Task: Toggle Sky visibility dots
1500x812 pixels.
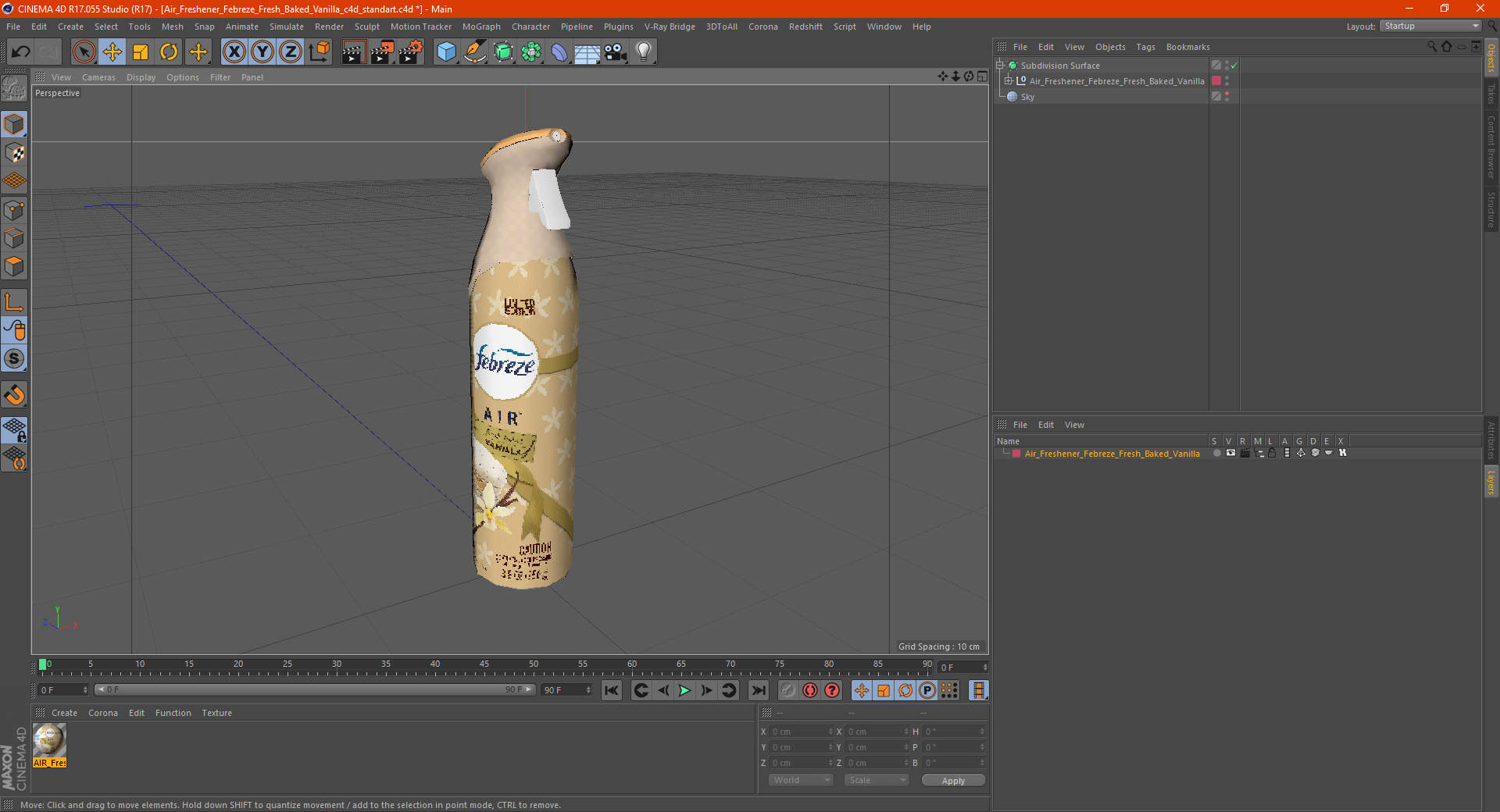Action: [x=1227, y=97]
